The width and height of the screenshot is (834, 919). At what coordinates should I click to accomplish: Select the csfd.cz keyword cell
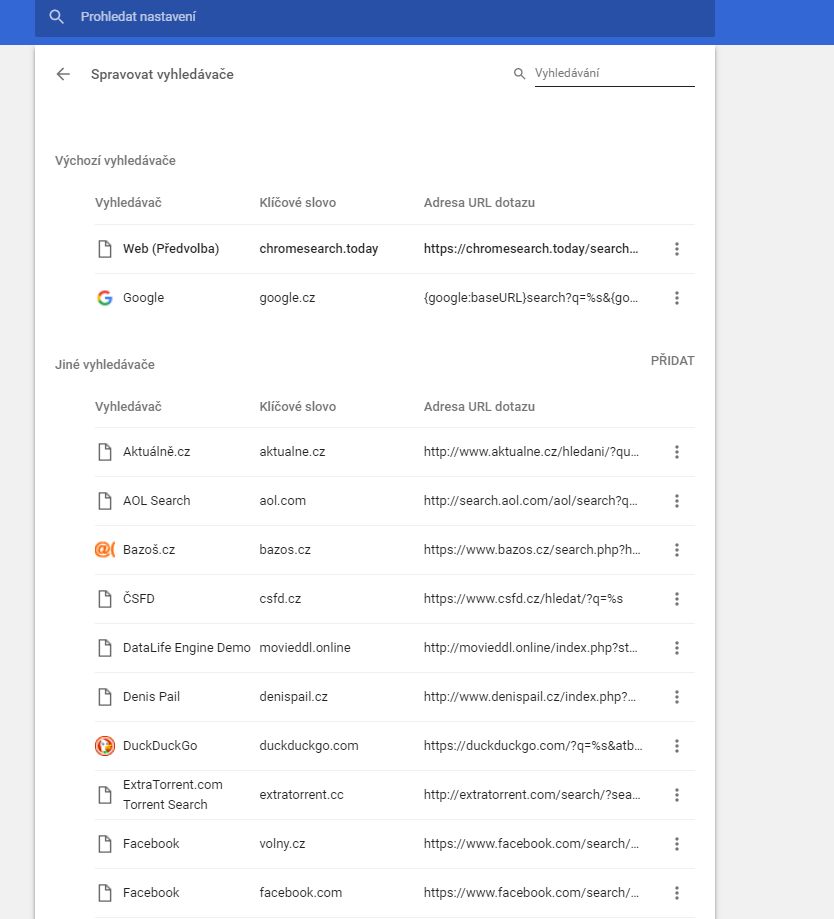[280, 598]
